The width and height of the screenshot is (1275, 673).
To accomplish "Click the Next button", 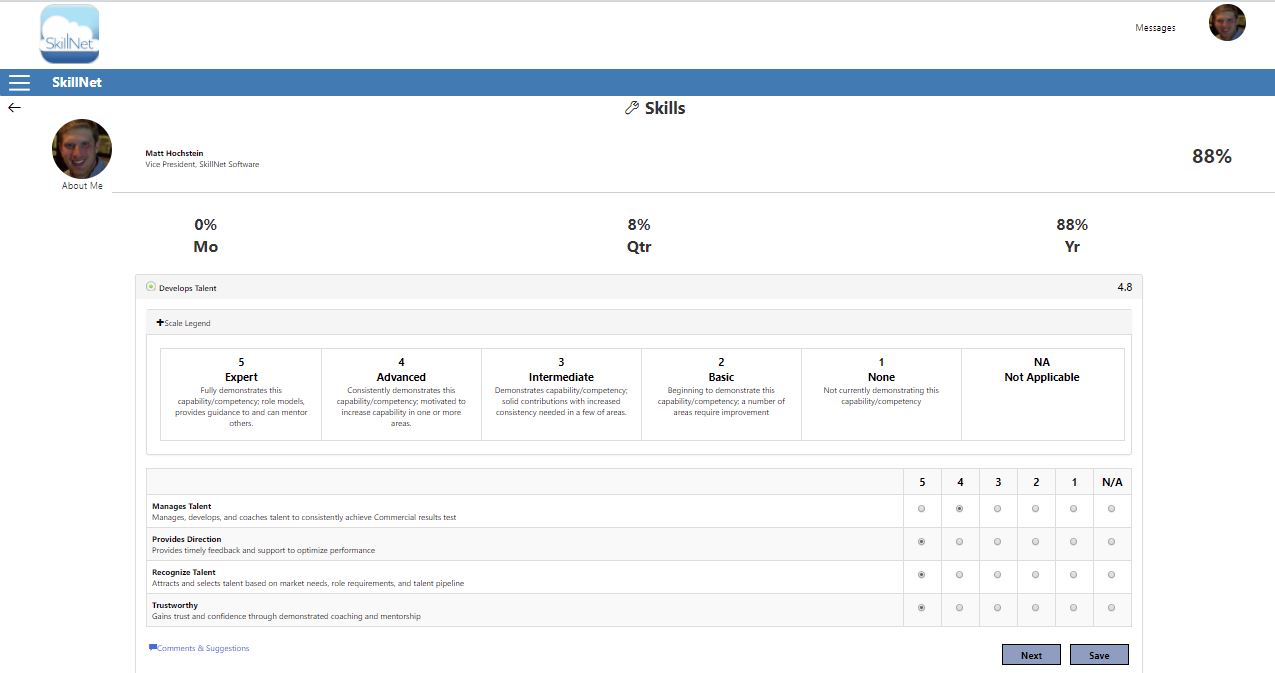I will (x=1031, y=654).
